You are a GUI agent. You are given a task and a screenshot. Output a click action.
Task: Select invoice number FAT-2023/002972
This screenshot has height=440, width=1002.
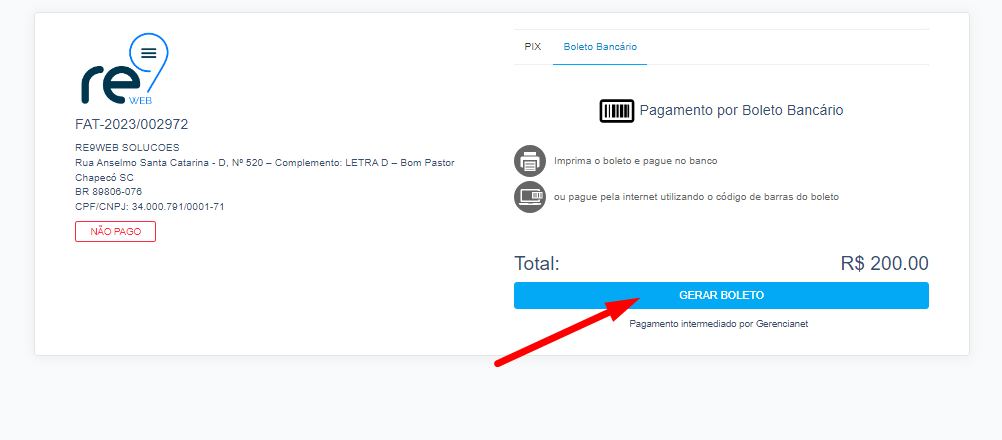coord(132,125)
